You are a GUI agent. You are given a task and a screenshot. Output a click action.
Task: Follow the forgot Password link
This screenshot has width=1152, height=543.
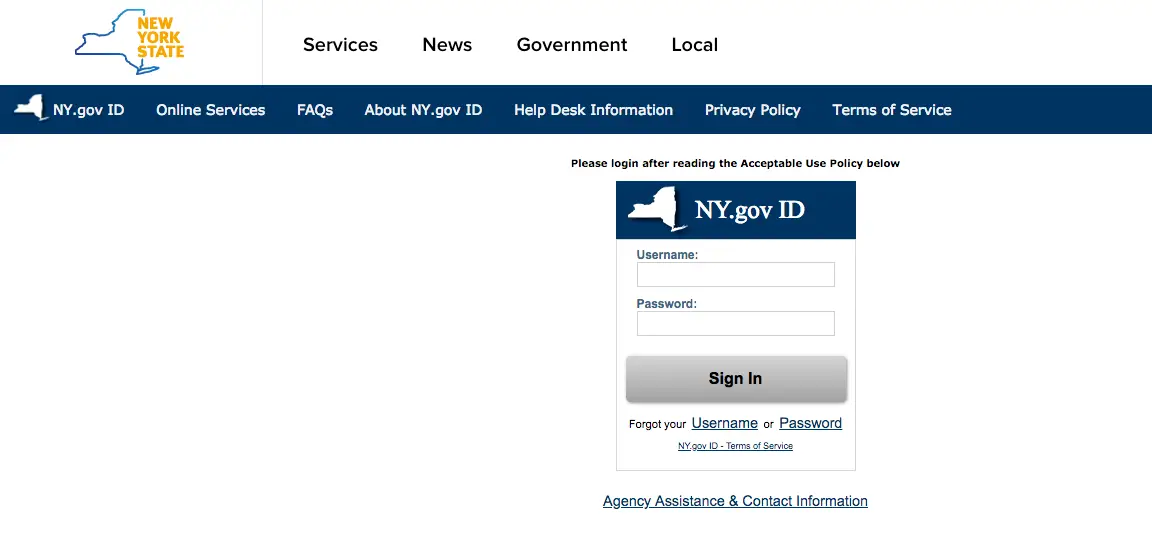click(x=810, y=423)
